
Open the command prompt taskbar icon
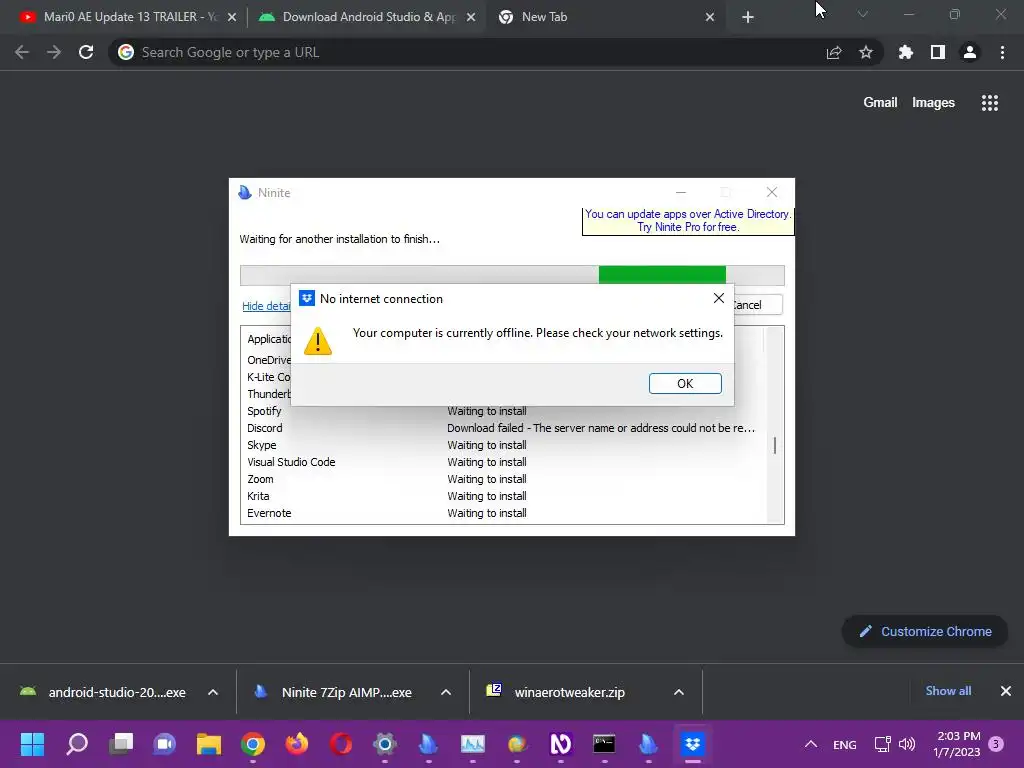(x=604, y=744)
